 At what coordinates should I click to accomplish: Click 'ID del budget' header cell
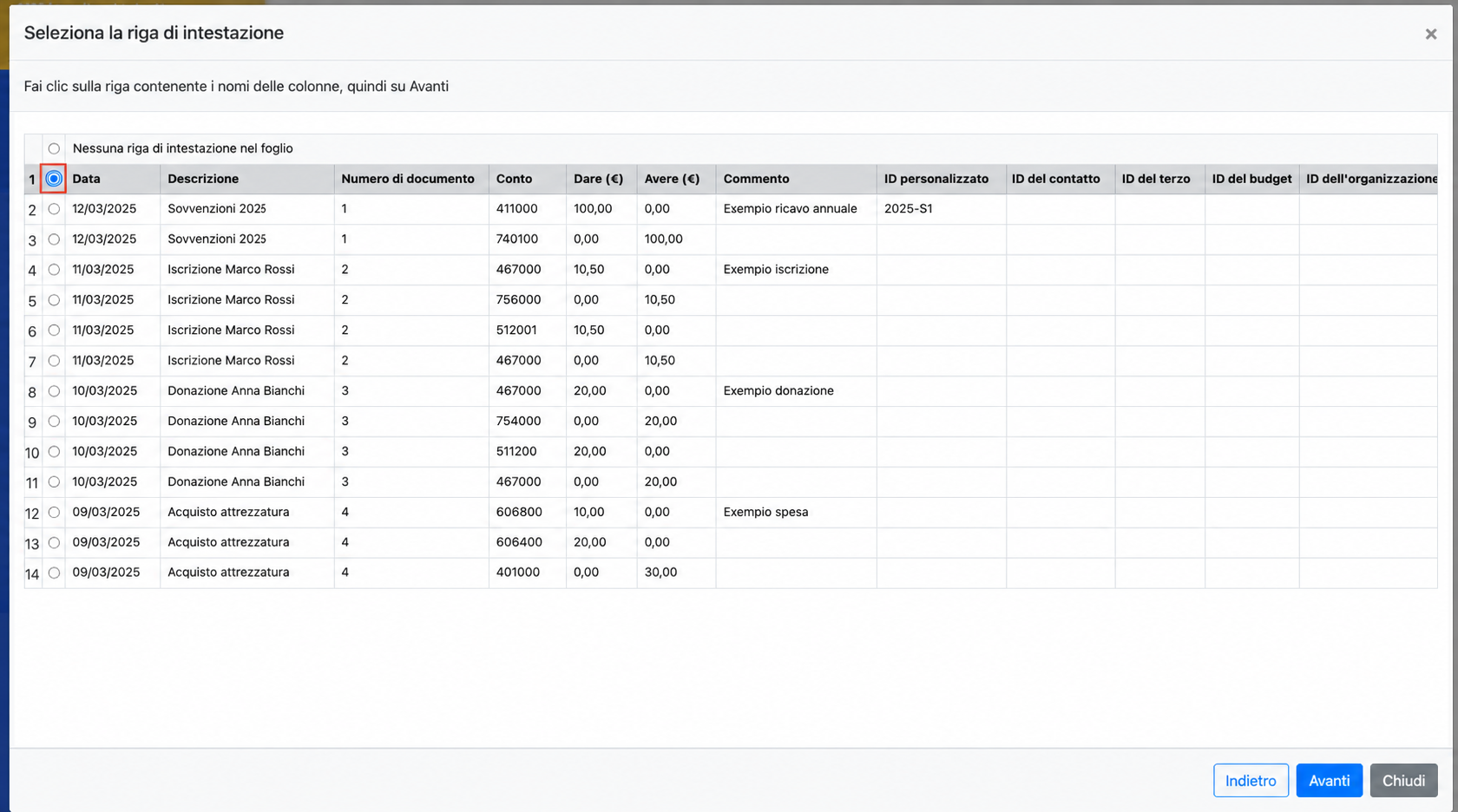tap(1252, 179)
